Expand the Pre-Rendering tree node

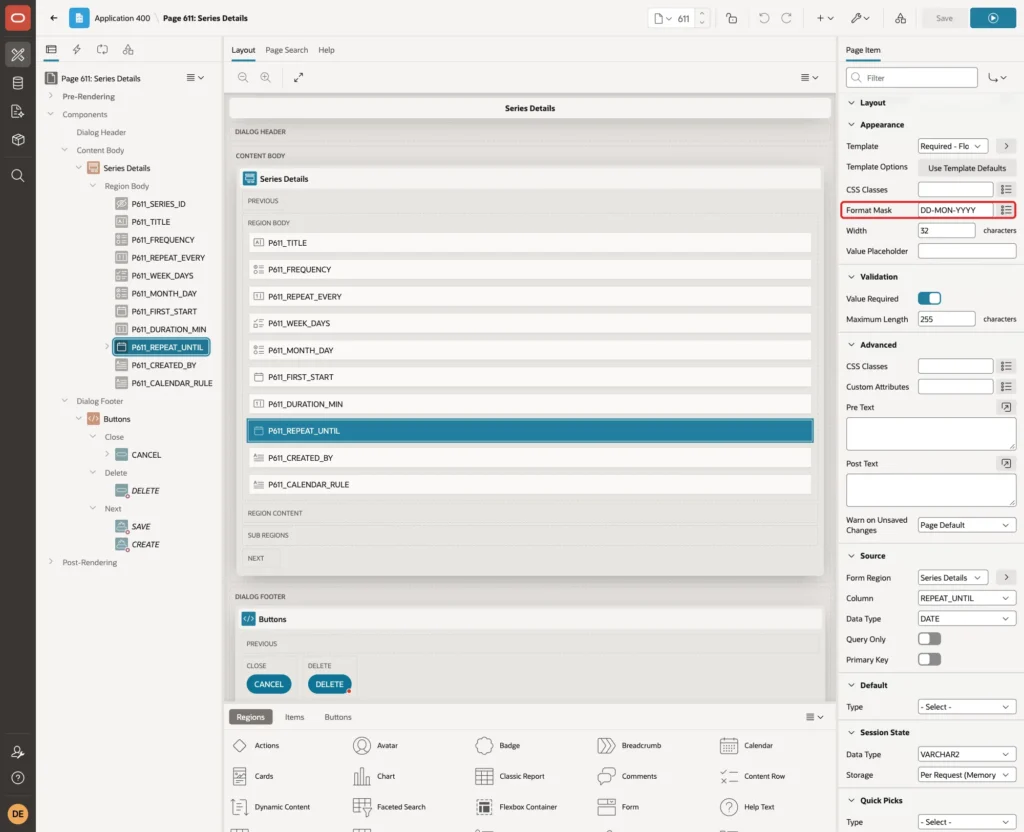(x=51, y=96)
